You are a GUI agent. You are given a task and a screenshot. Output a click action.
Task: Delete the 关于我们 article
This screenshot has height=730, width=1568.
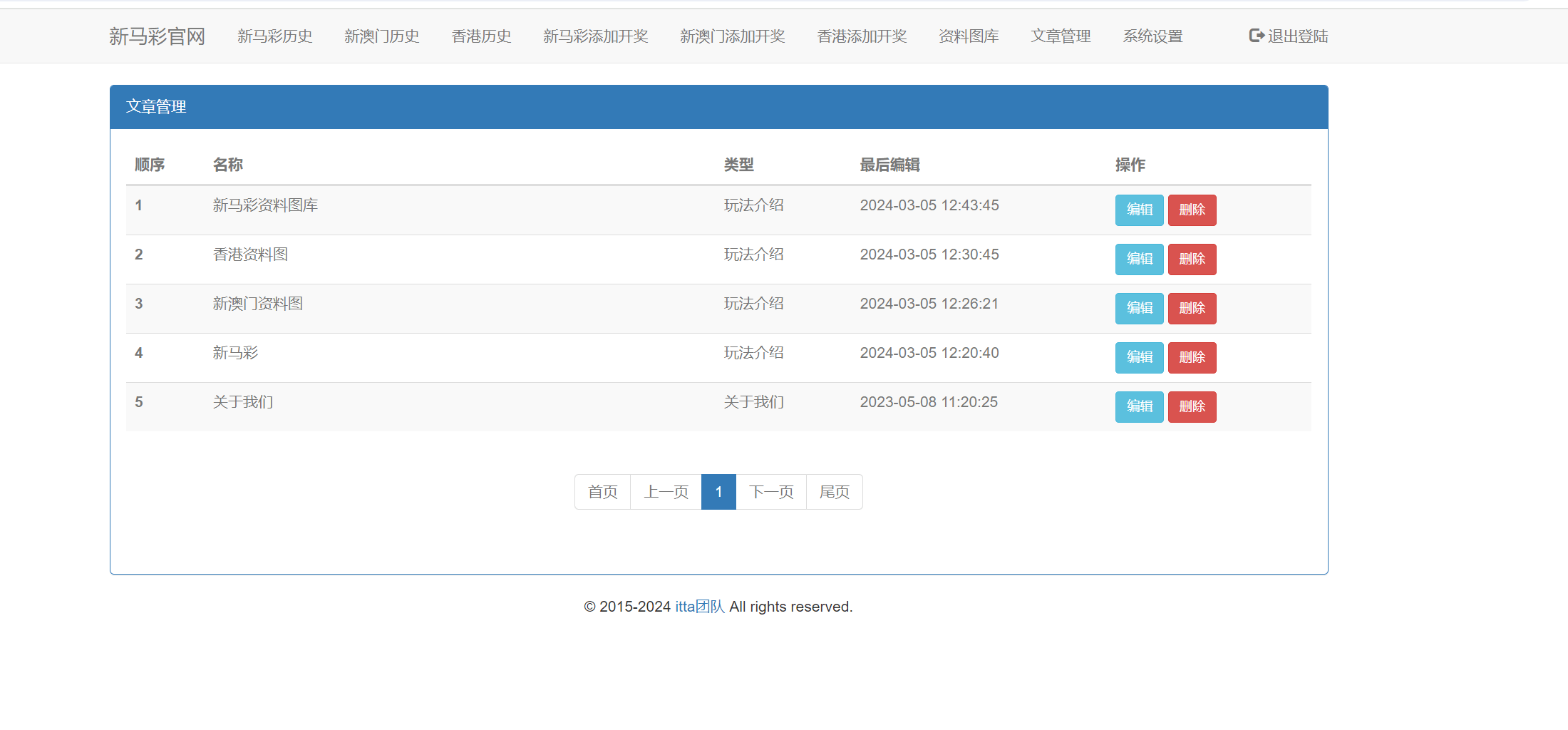click(x=1192, y=407)
